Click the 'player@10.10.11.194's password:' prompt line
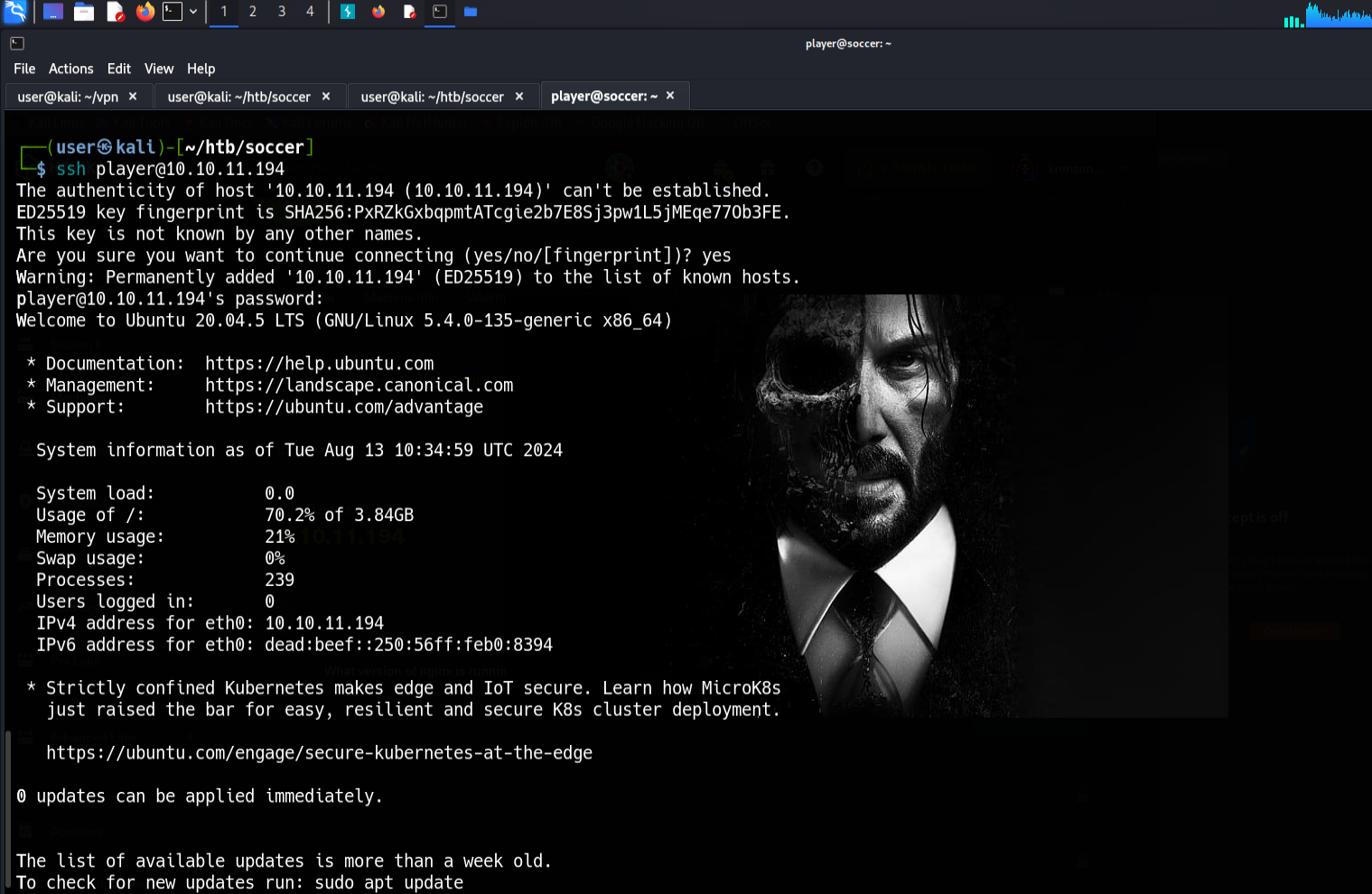Viewport: 1372px width, 894px height. [x=170, y=299]
